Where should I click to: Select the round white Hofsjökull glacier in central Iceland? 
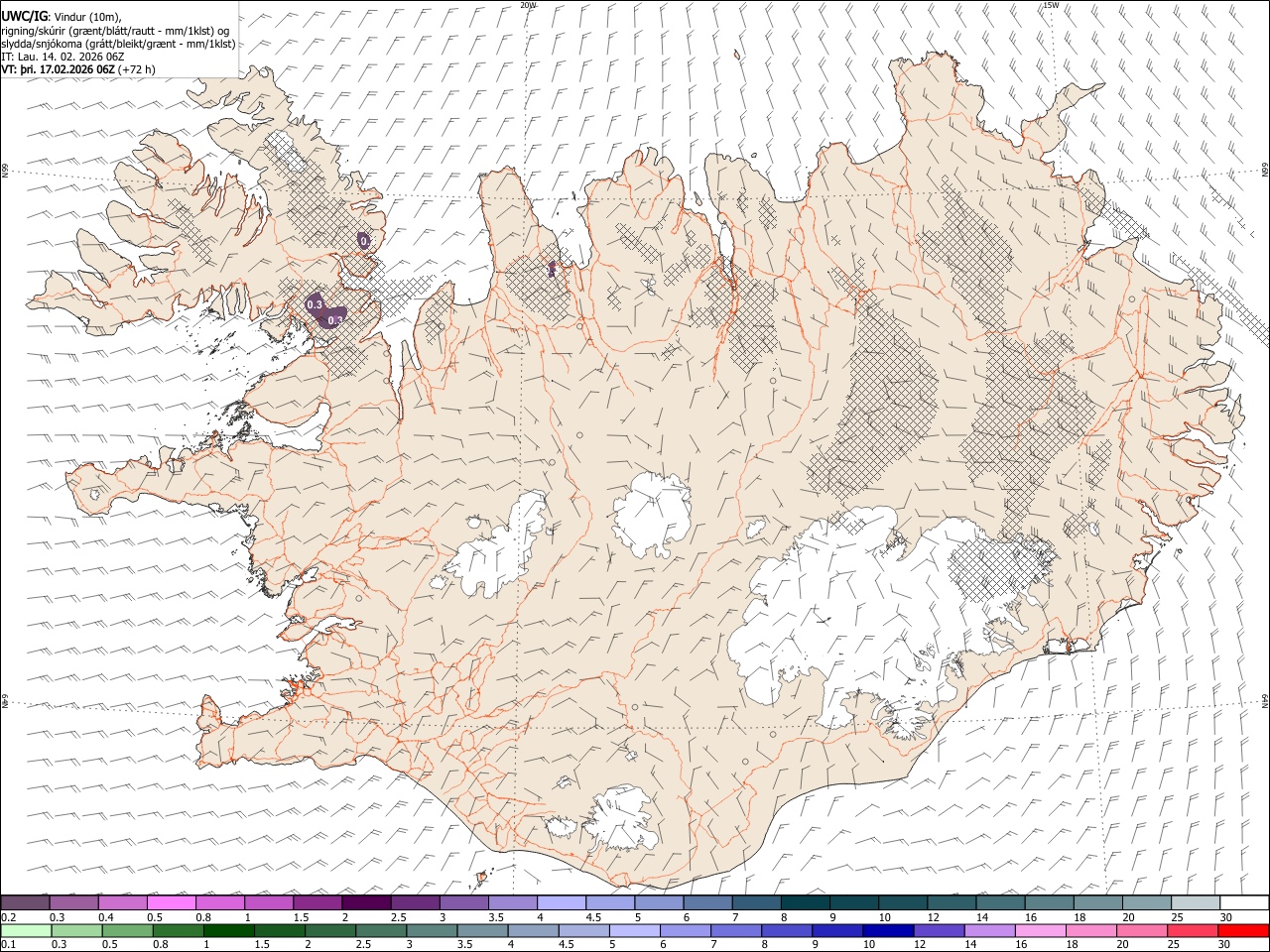point(651,514)
